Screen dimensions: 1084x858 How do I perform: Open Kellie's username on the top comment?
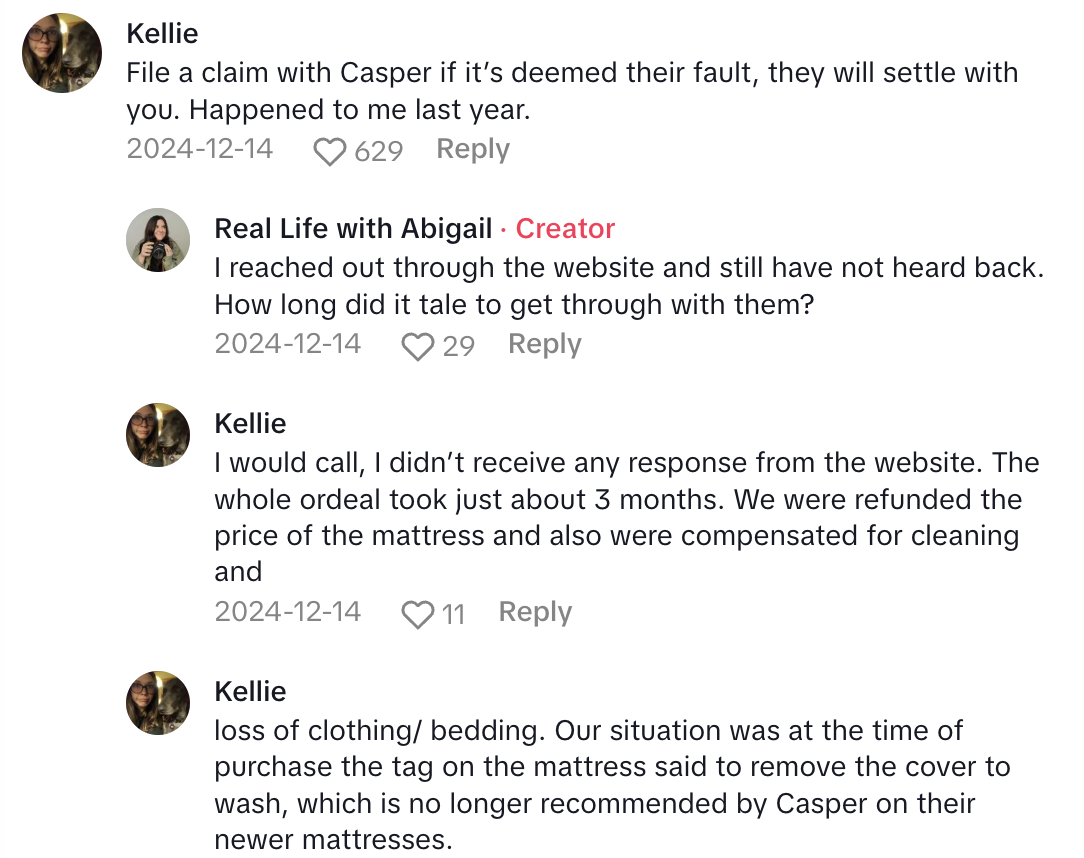click(162, 33)
